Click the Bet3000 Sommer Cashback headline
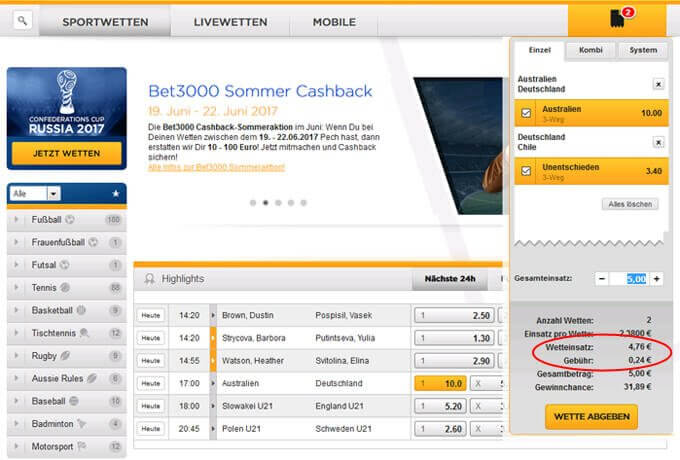The height and width of the screenshot is (460, 680). [x=260, y=91]
